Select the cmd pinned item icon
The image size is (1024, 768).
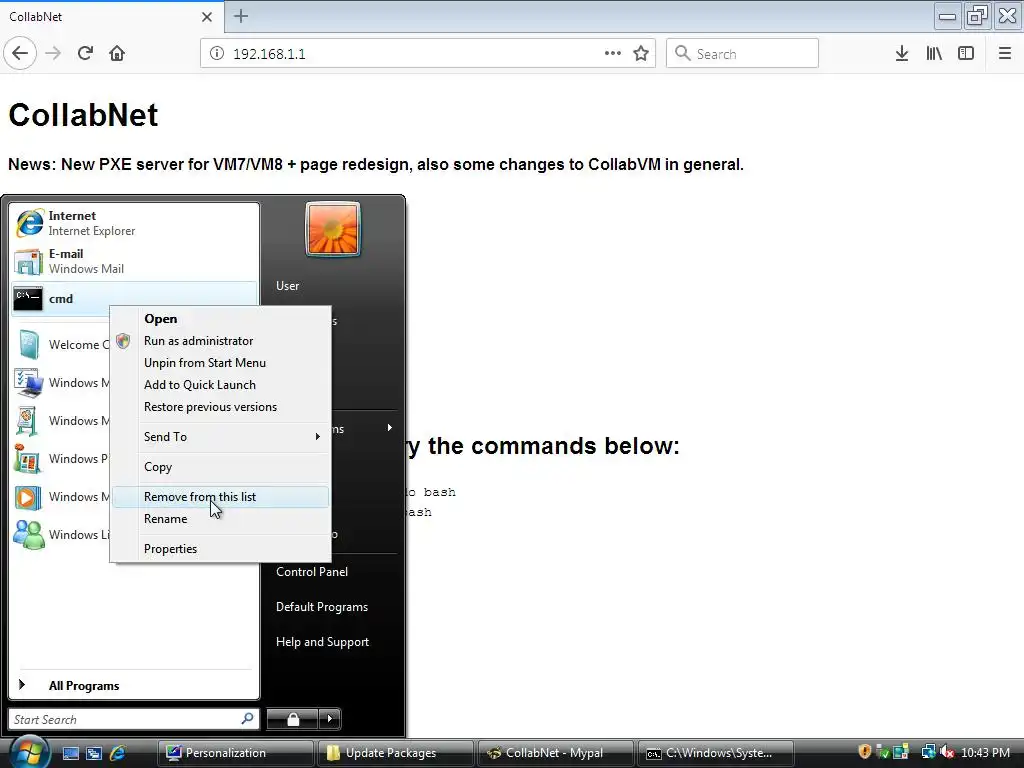point(28,299)
